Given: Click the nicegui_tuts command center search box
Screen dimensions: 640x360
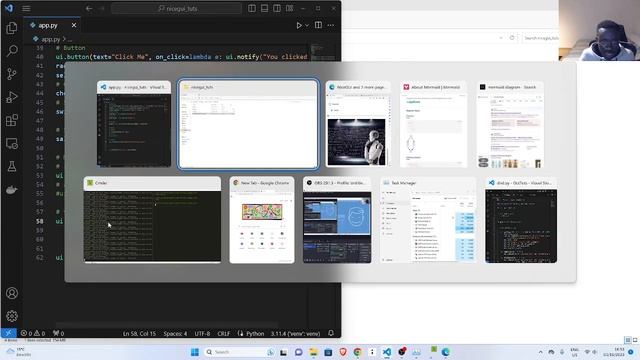Looking at the screenshot, I should click(x=176, y=8).
